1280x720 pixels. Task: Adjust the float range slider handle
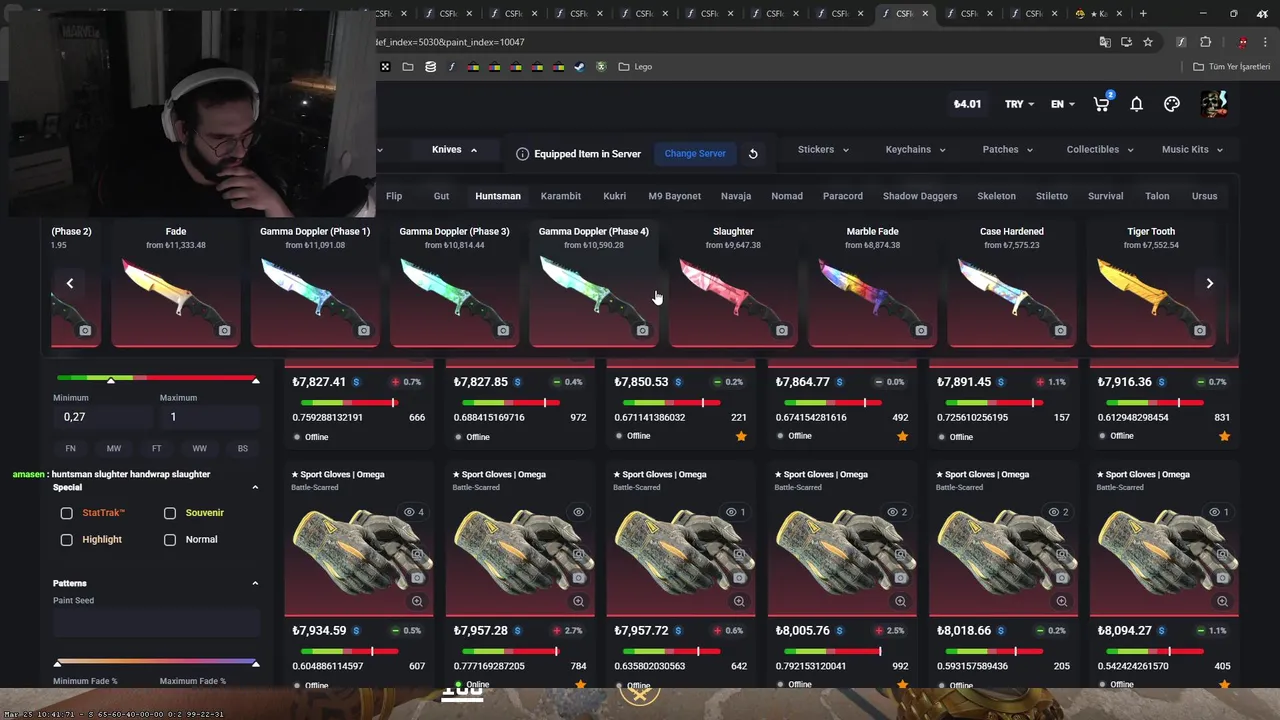click(111, 380)
